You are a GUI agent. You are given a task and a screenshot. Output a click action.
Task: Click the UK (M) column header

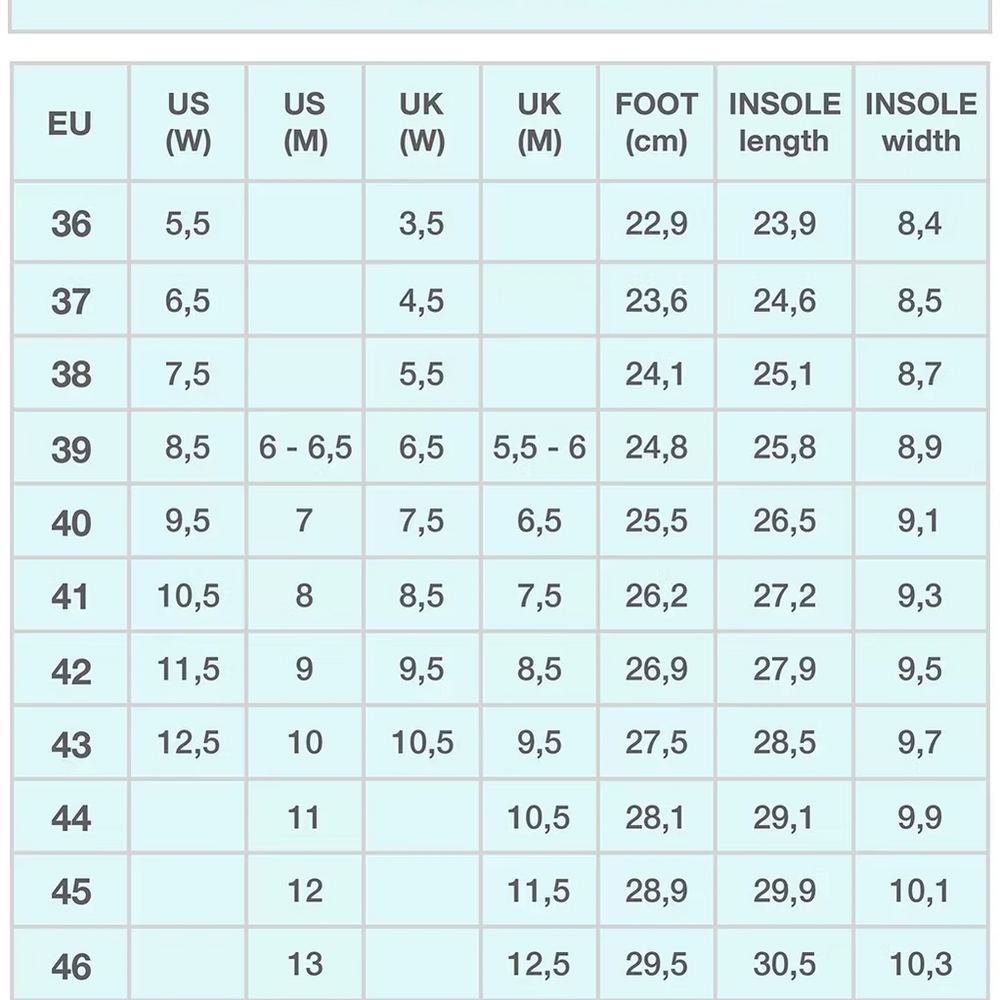540,122
